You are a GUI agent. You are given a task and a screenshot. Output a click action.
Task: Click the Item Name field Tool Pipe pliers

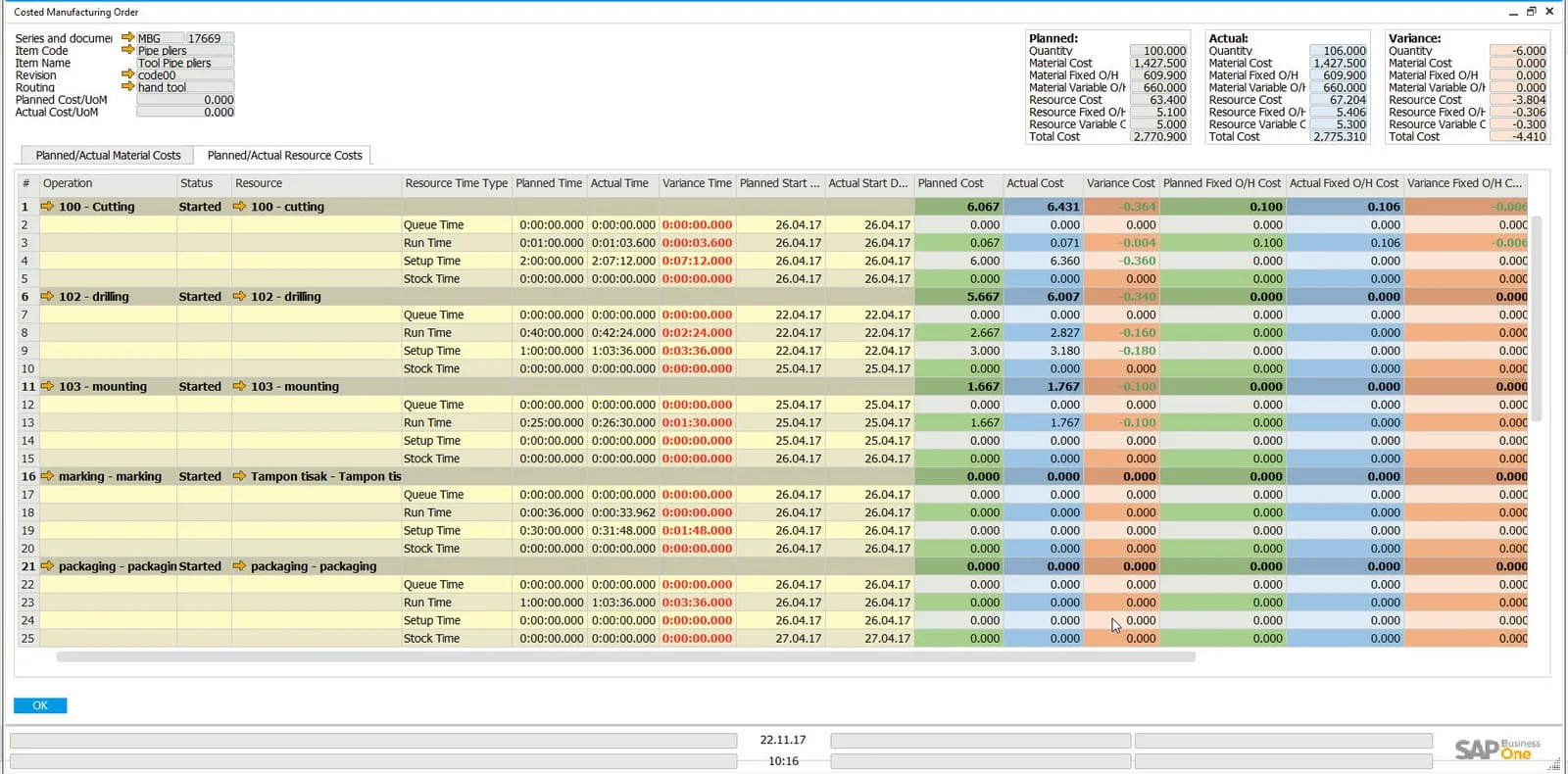point(185,63)
